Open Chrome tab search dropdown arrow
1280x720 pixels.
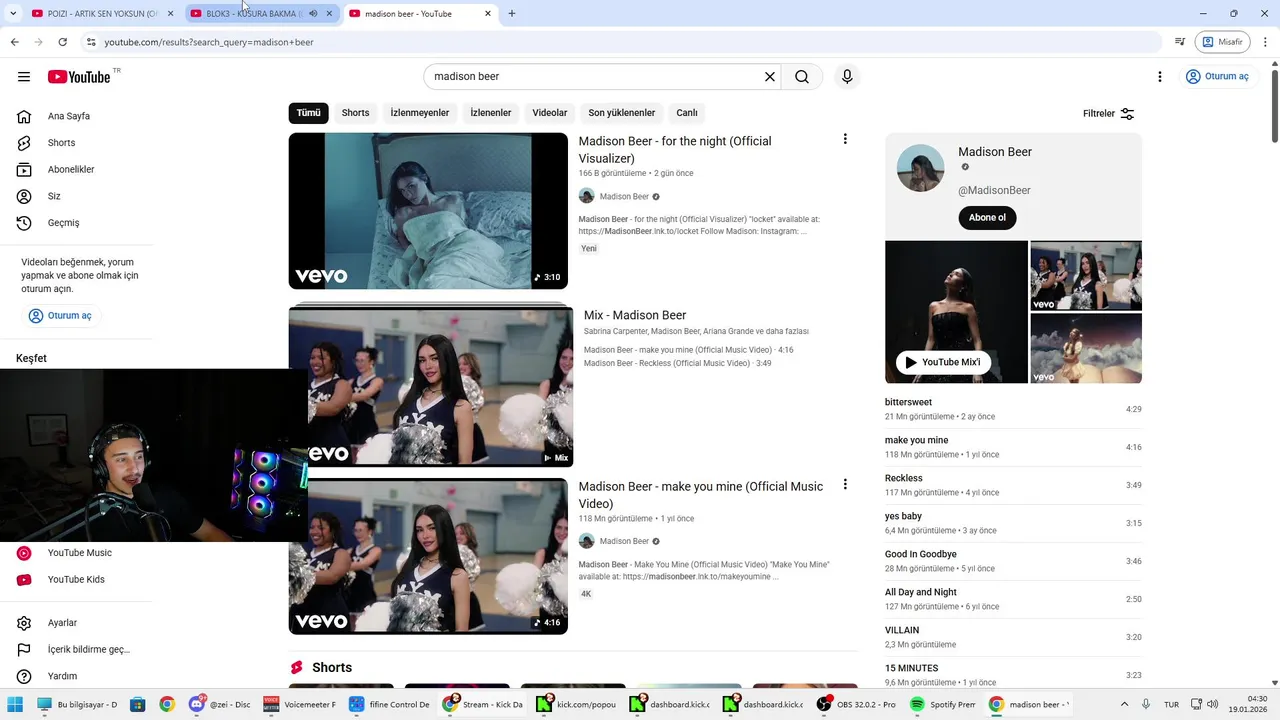coord(13,14)
